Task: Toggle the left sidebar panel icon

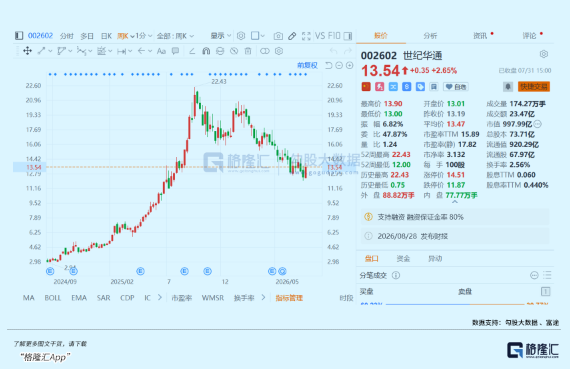Action: (x=19, y=36)
